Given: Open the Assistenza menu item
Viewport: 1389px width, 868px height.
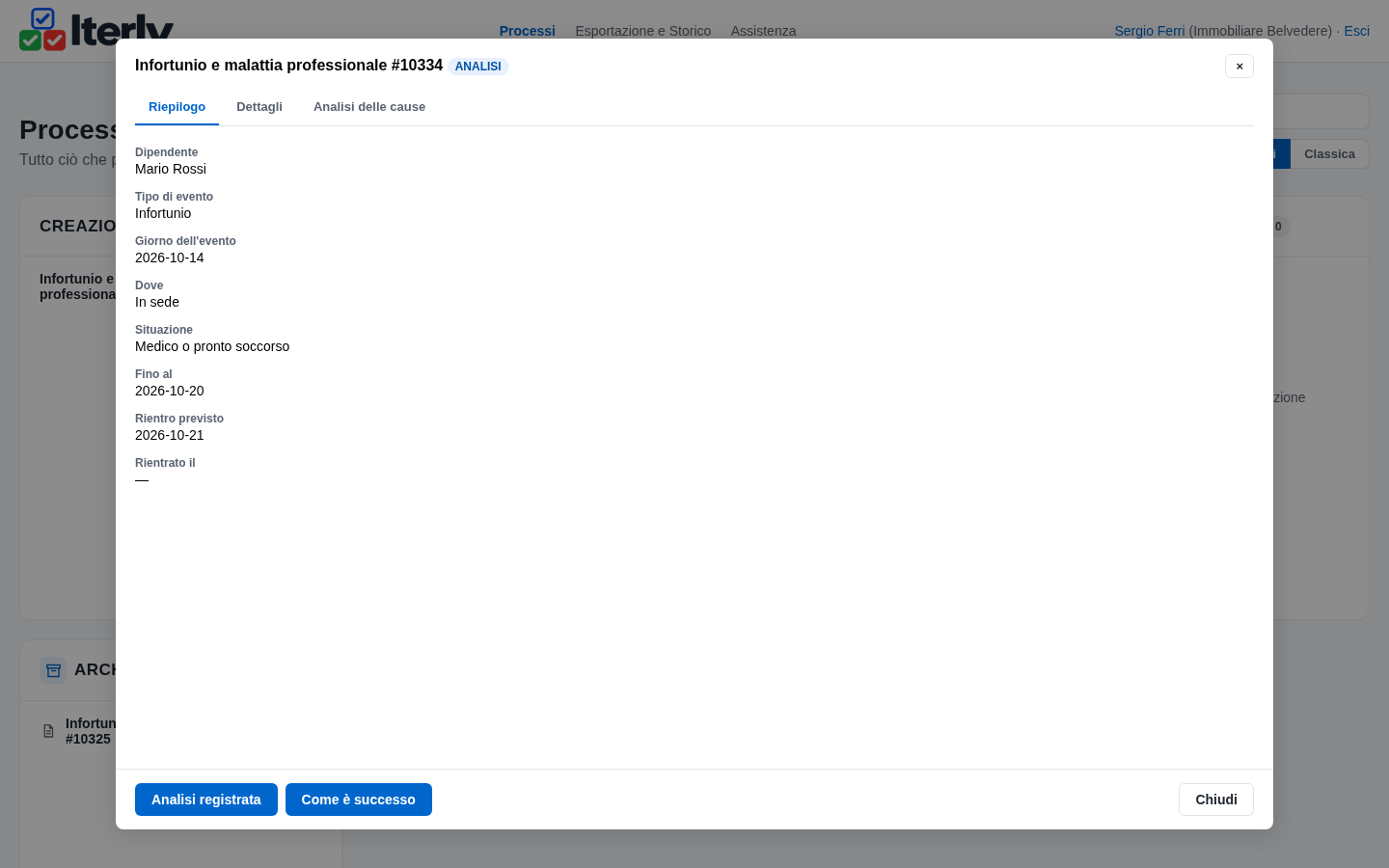Looking at the screenshot, I should pos(763,31).
